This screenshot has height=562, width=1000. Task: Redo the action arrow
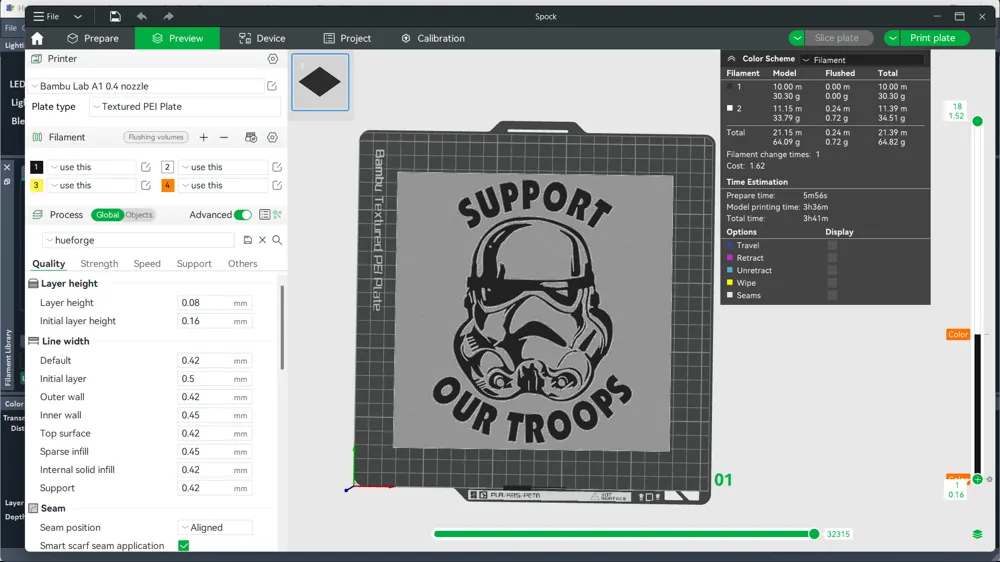coord(168,17)
